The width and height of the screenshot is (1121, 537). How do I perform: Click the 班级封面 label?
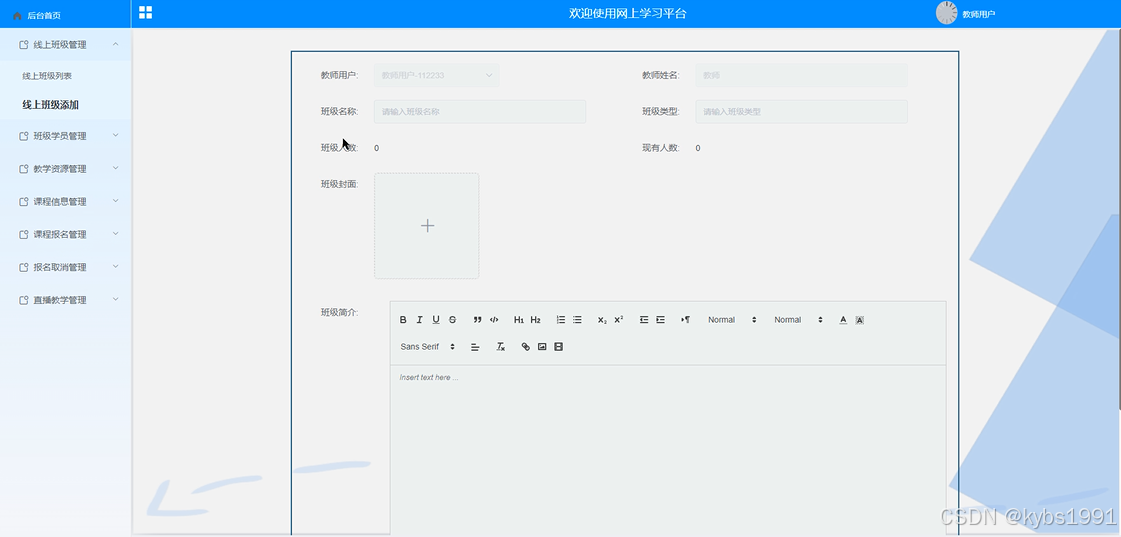340,184
